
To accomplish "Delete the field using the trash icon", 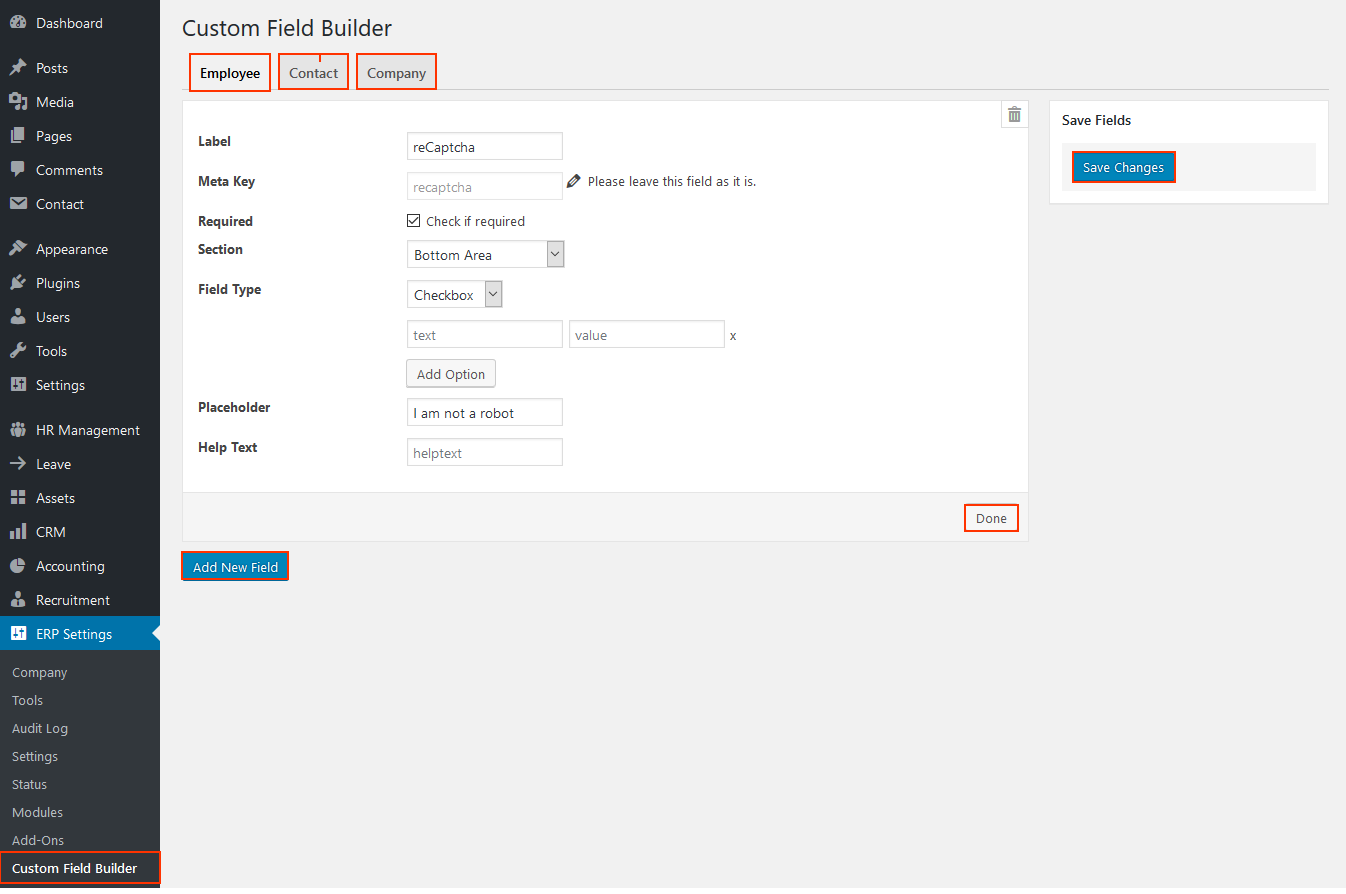I will pos(1014,114).
